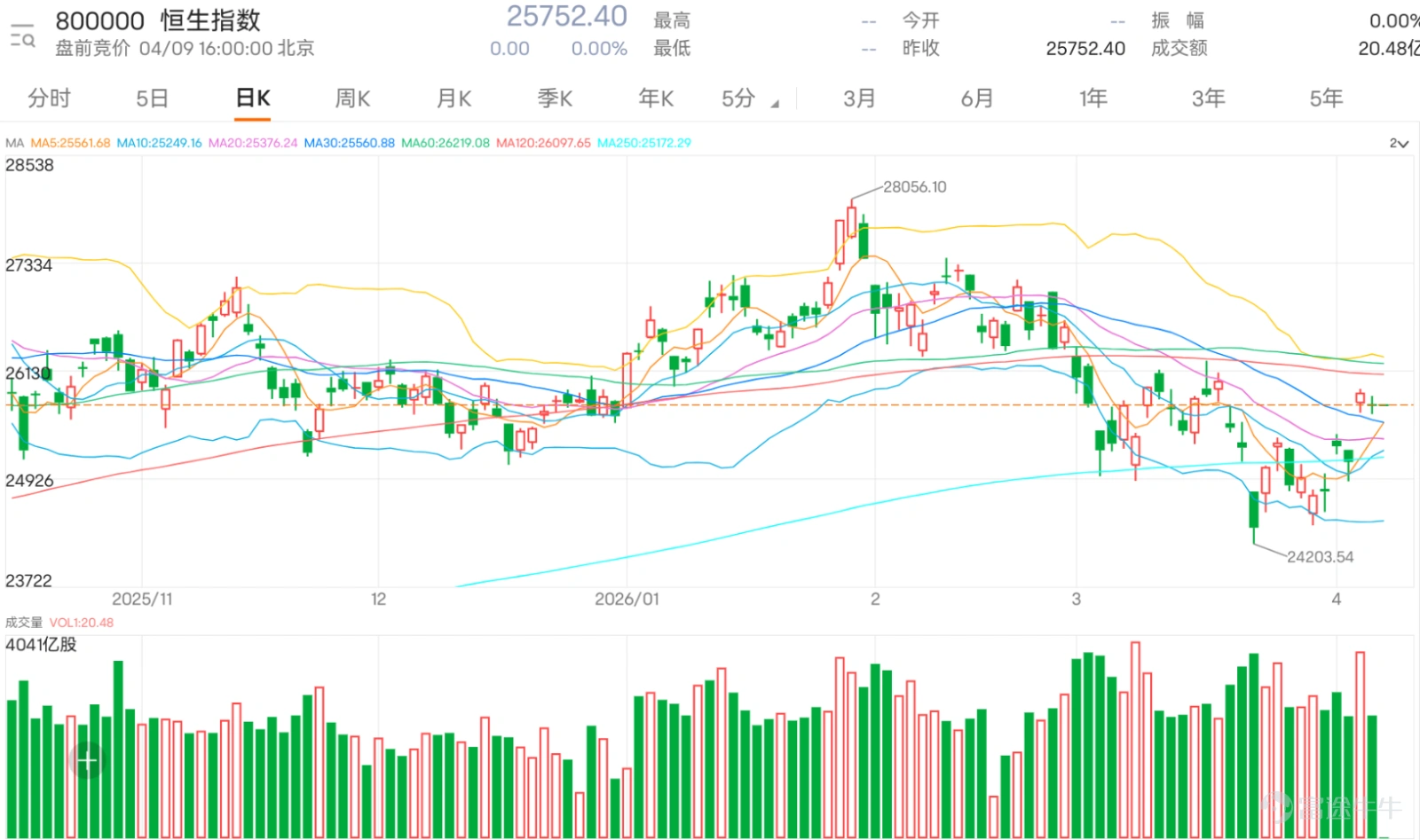Viewport: 1420px width, 840px height.
Task: Switch to the 分时 tab
Action: click(x=49, y=98)
